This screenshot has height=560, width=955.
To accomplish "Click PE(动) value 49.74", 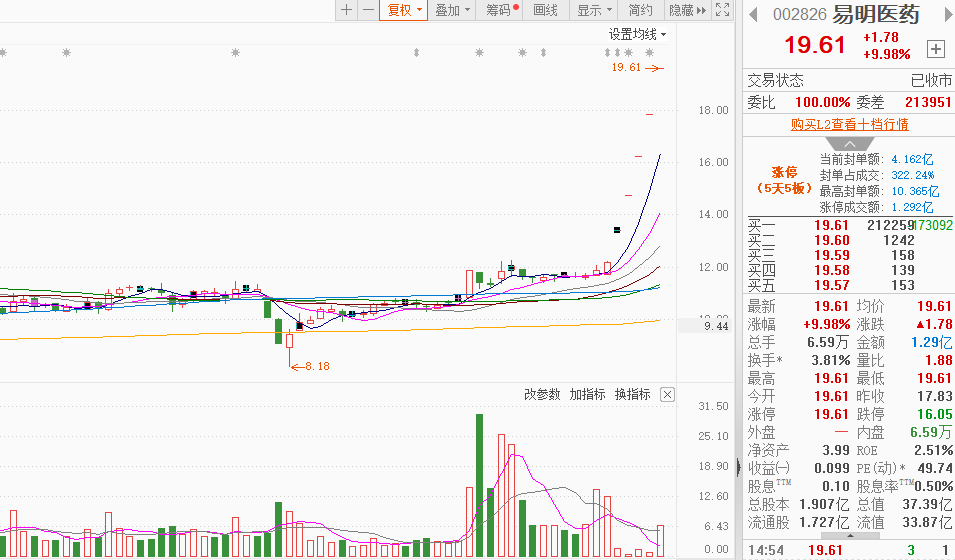I will (x=934, y=468).
